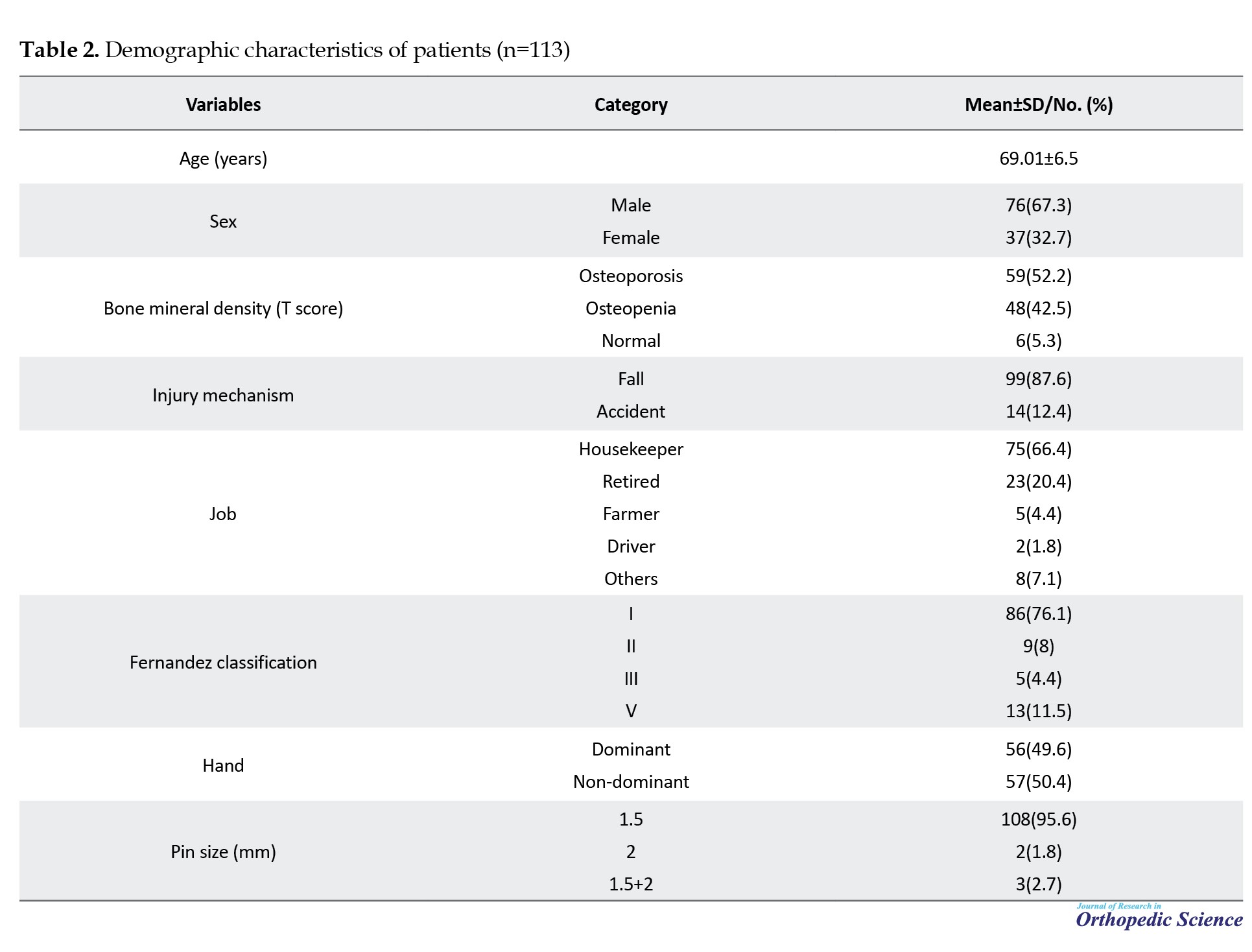
Task: Click the Mean±SD/No. (%) header
Action: [x=1039, y=104]
